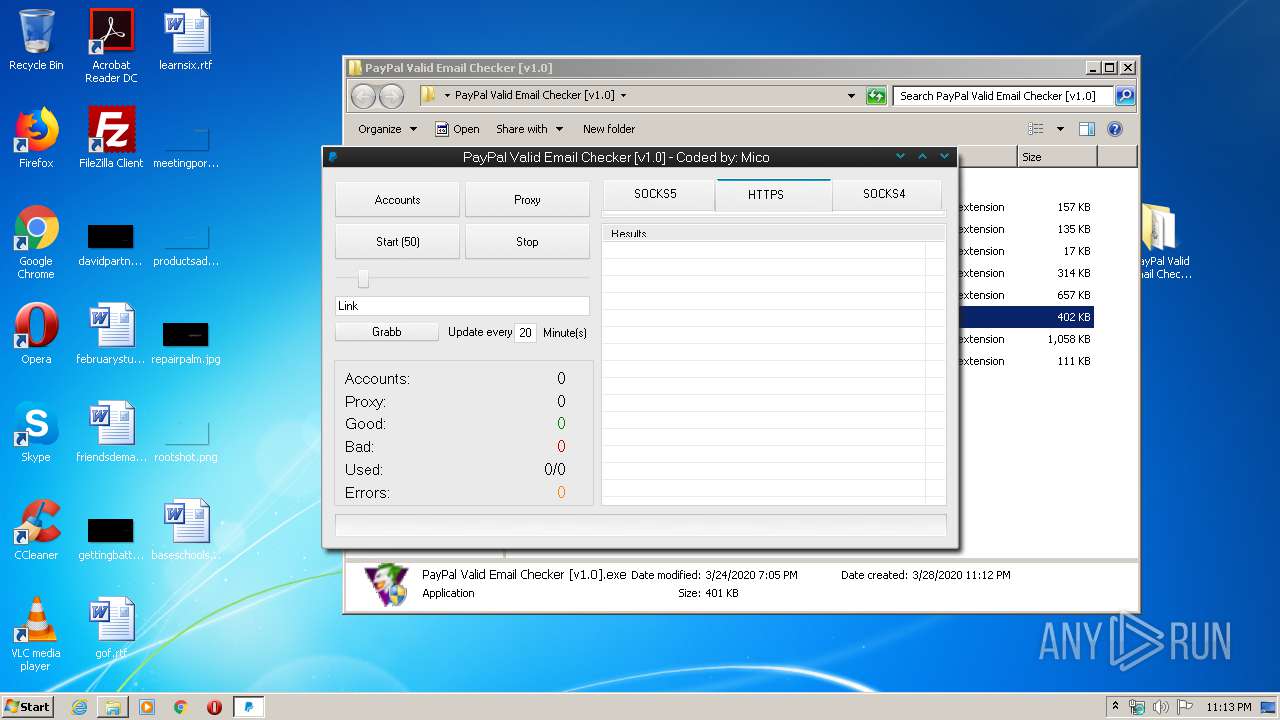The image size is (1280, 720).
Task: Click Explorer search box
Action: [1003, 96]
